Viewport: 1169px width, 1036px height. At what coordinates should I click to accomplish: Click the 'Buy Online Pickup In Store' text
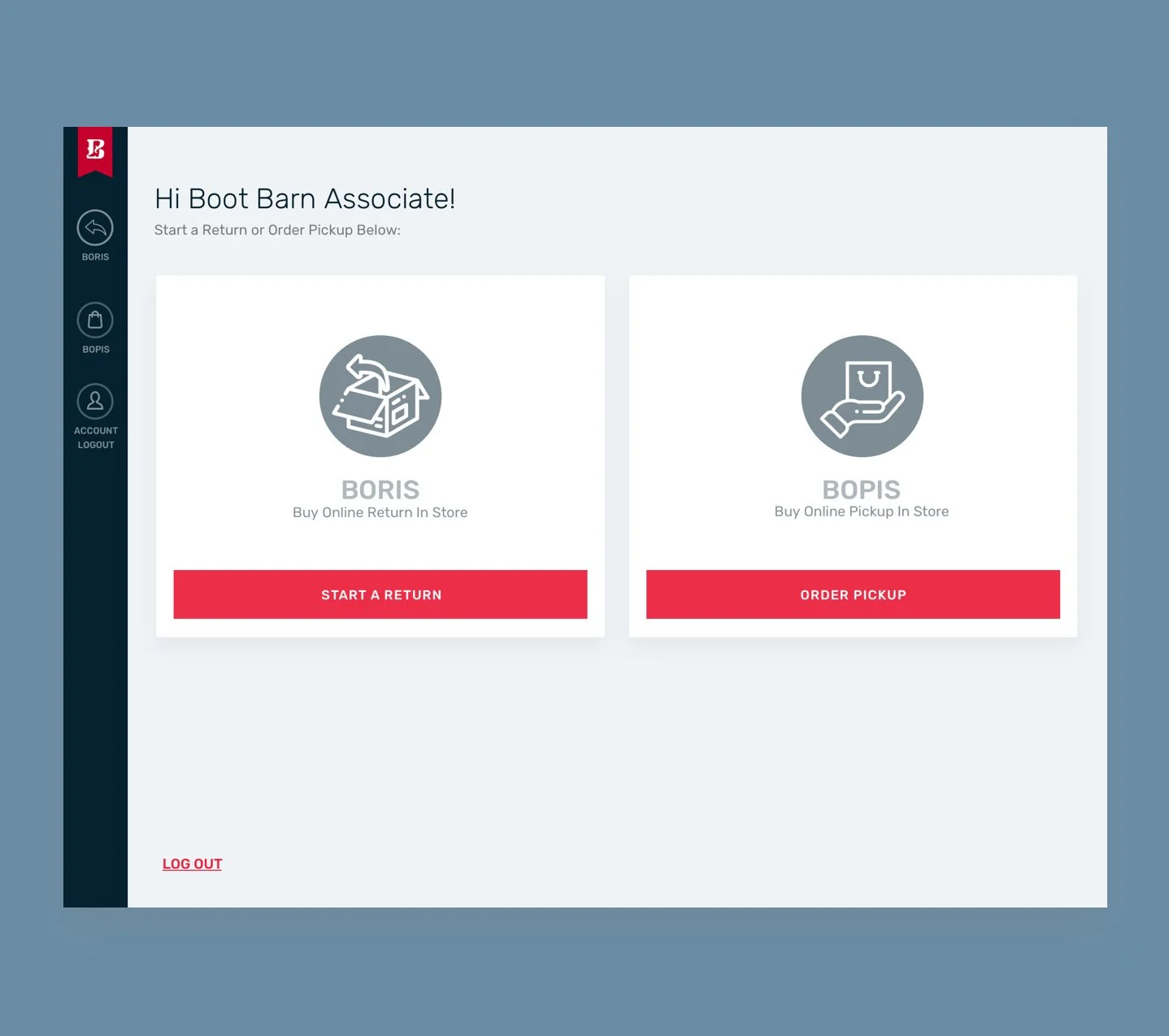862,511
